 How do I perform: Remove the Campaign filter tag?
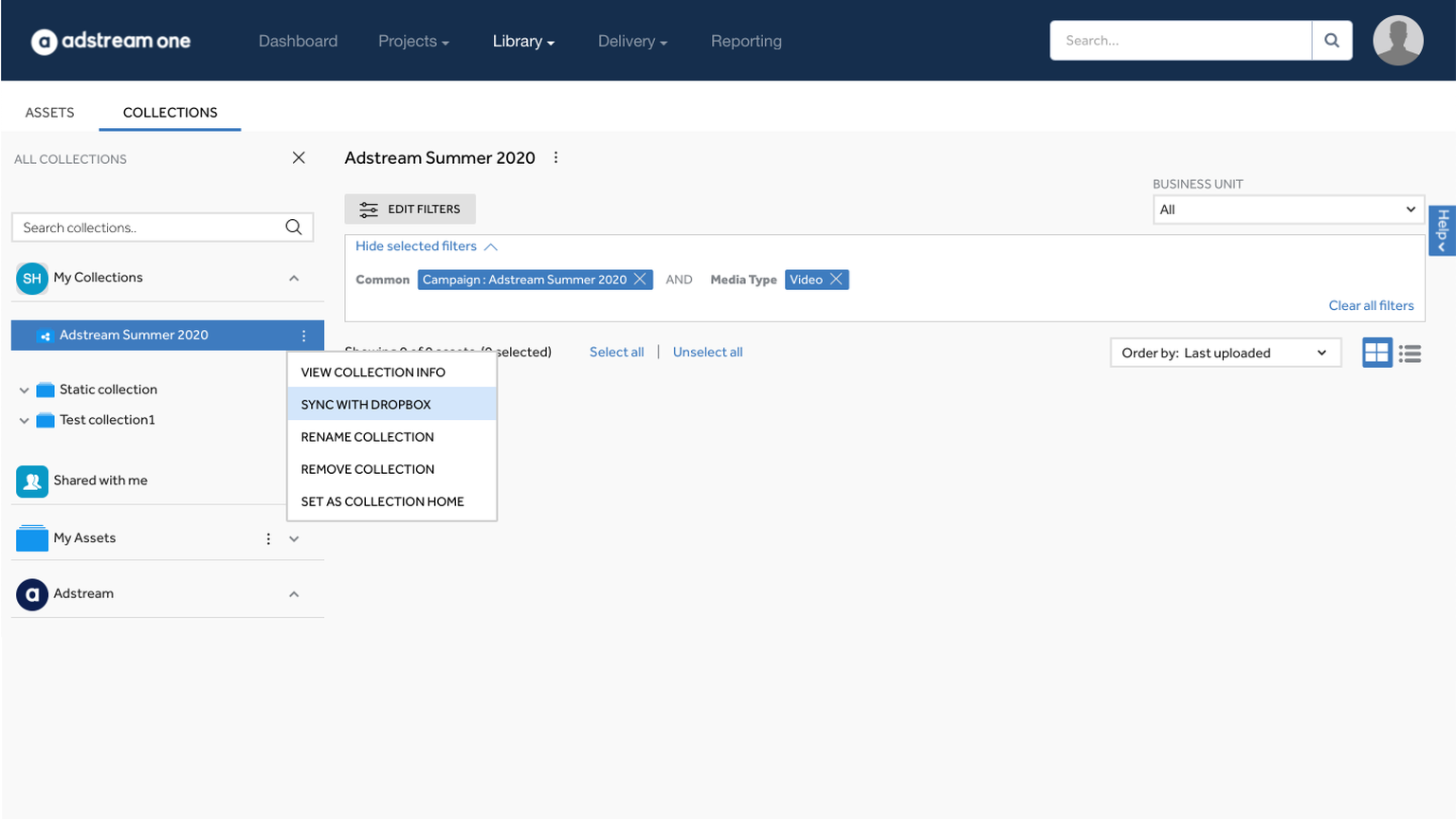pyautogui.click(x=641, y=280)
